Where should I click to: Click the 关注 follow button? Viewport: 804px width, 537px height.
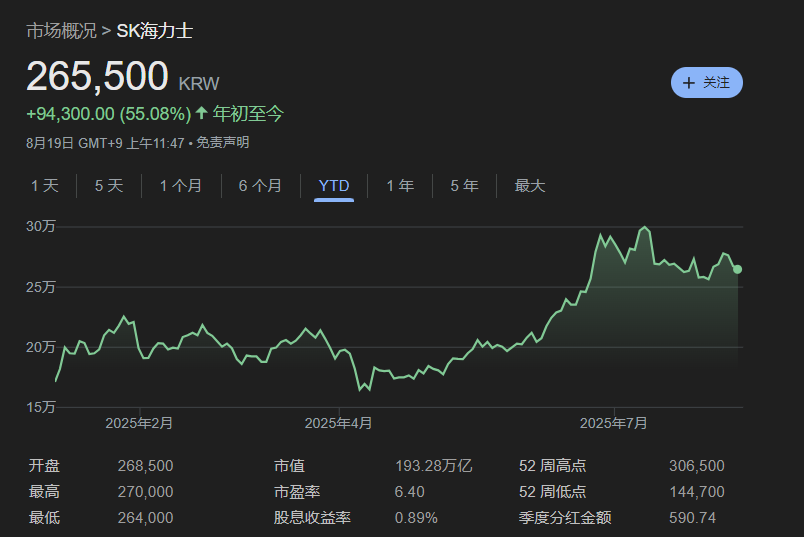(707, 83)
